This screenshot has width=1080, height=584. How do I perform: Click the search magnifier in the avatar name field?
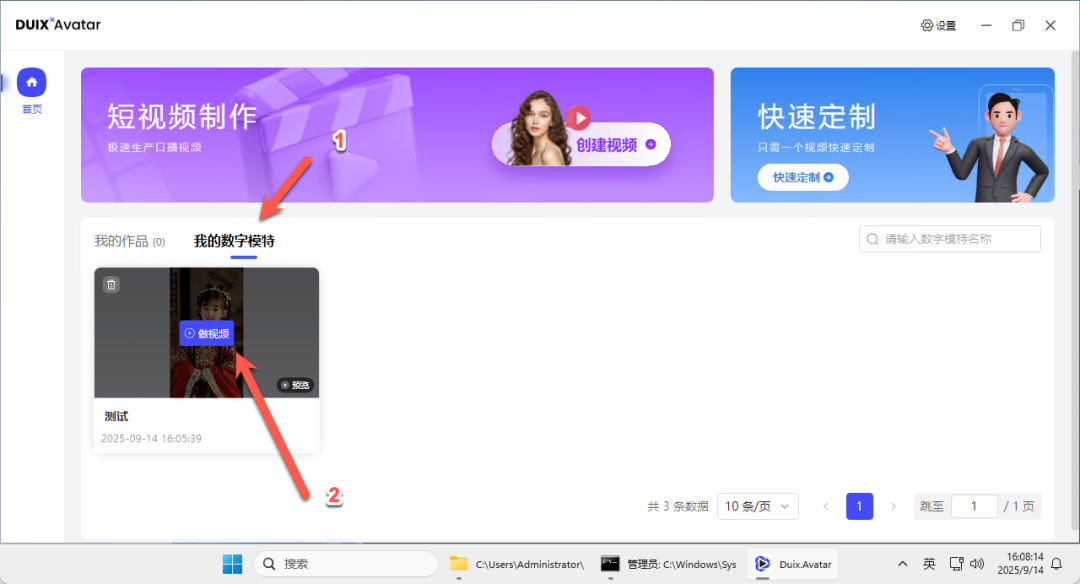coord(873,239)
